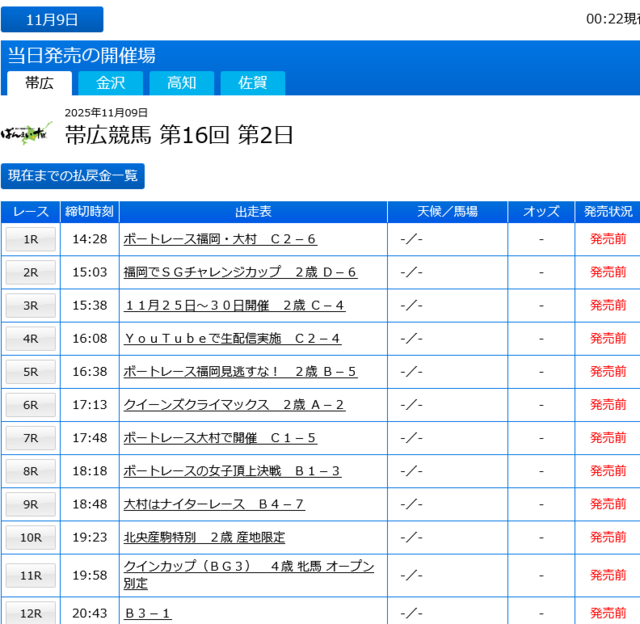Open クイーンズクライマックス 2歳 A-2 link
The image size is (640, 624).
tap(234, 405)
